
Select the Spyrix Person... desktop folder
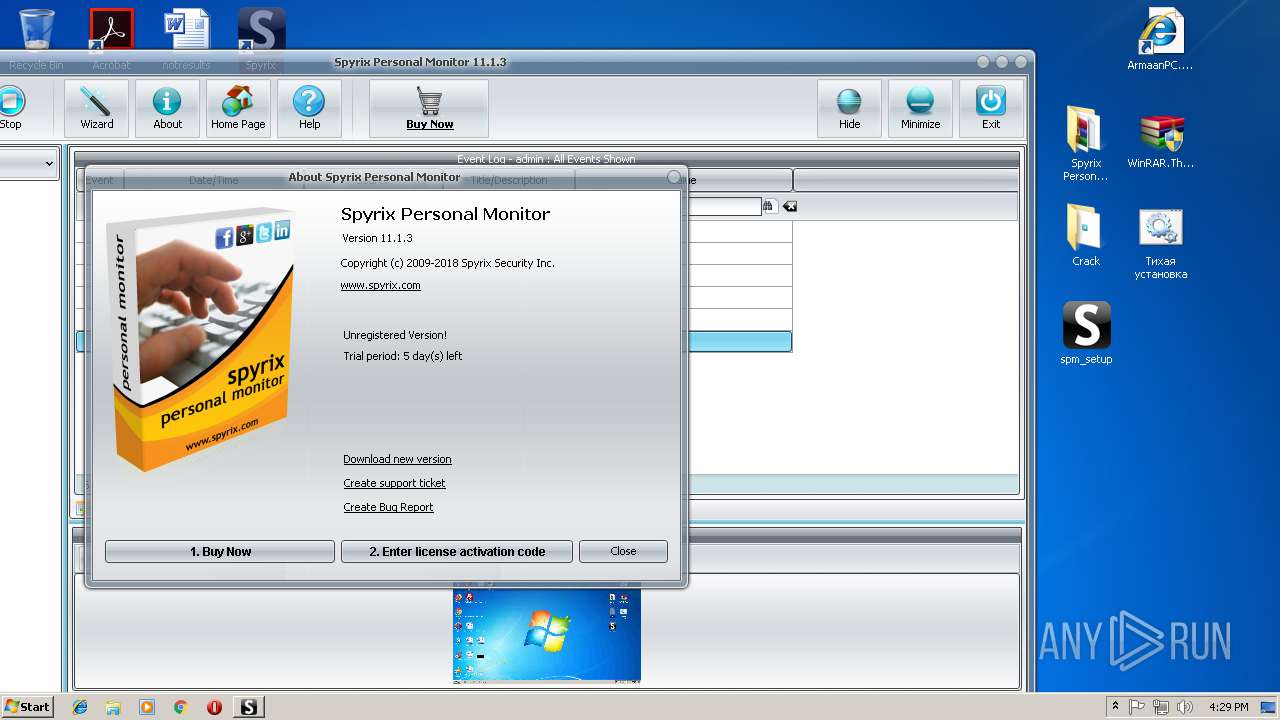(1086, 144)
